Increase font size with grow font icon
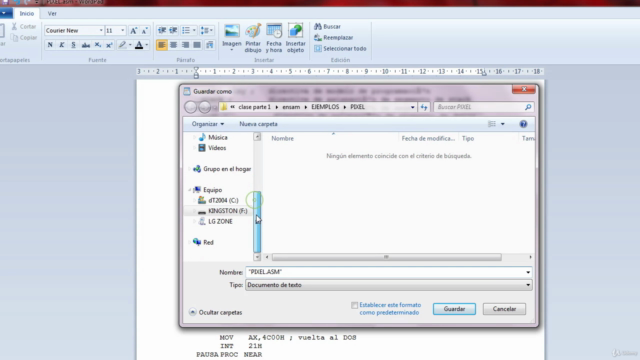 tap(133, 31)
